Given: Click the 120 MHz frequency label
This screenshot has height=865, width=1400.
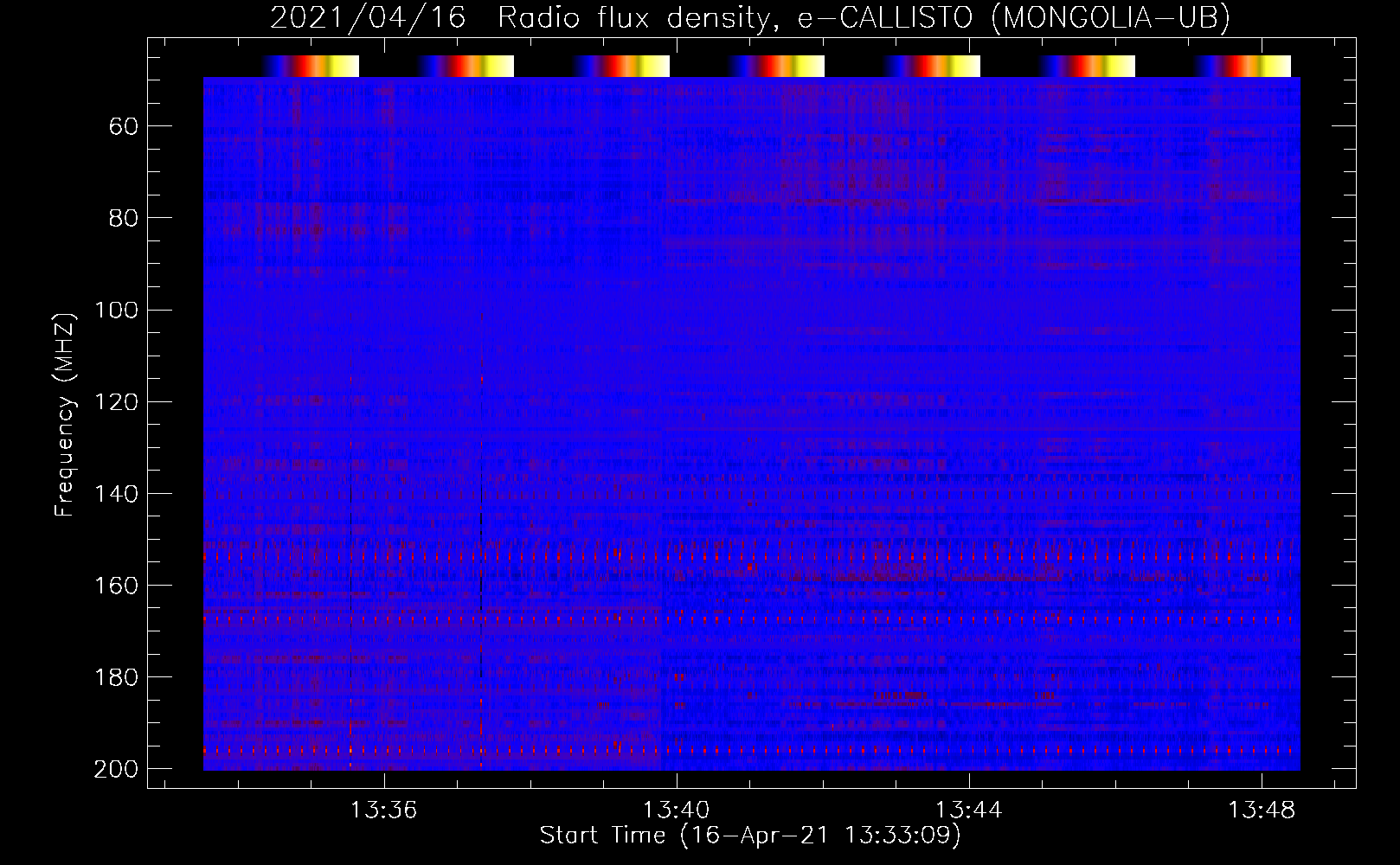Looking at the screenshot, I should (x=116, y=402).
